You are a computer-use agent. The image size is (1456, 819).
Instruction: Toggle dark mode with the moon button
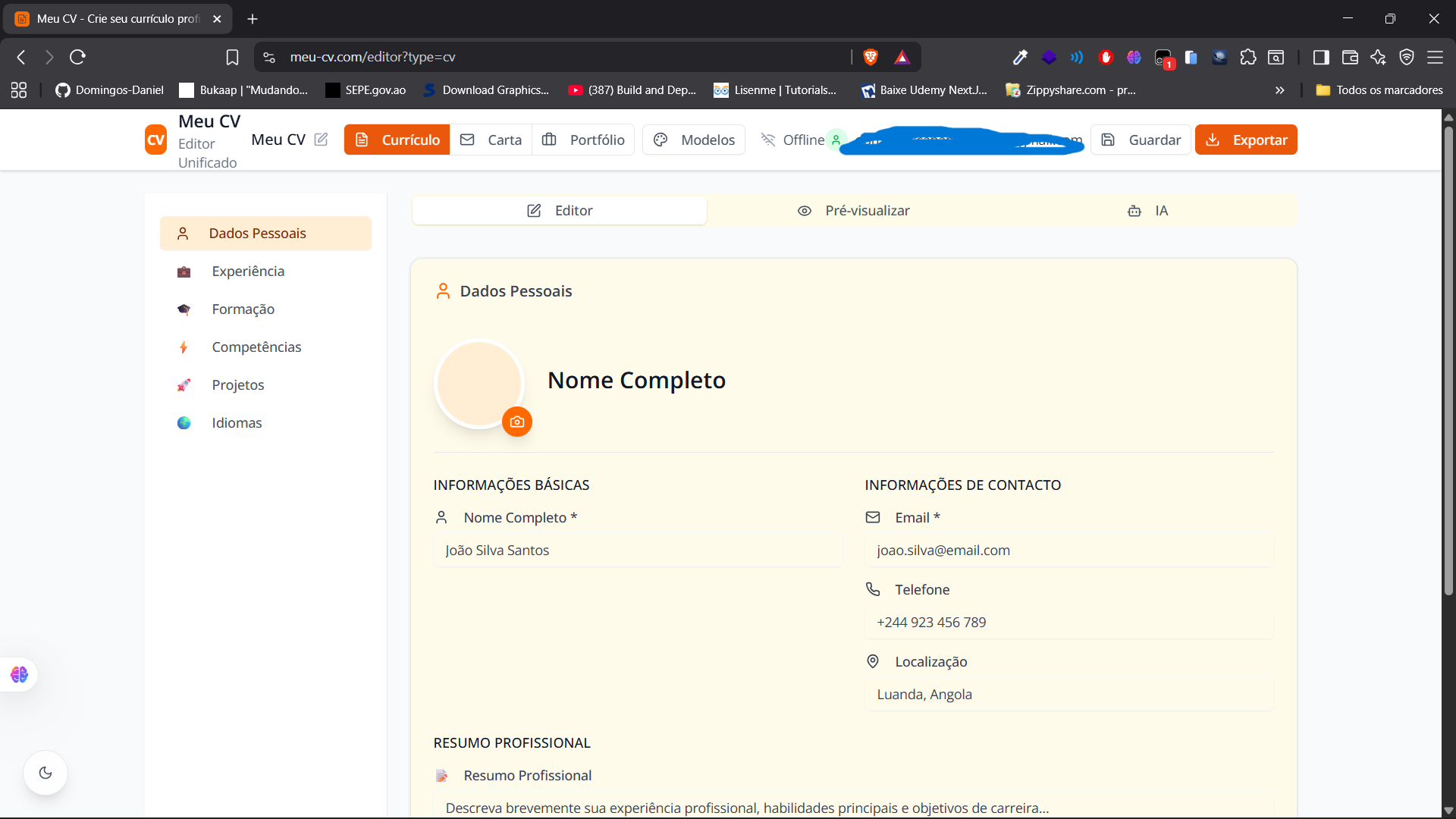point(45,773)
